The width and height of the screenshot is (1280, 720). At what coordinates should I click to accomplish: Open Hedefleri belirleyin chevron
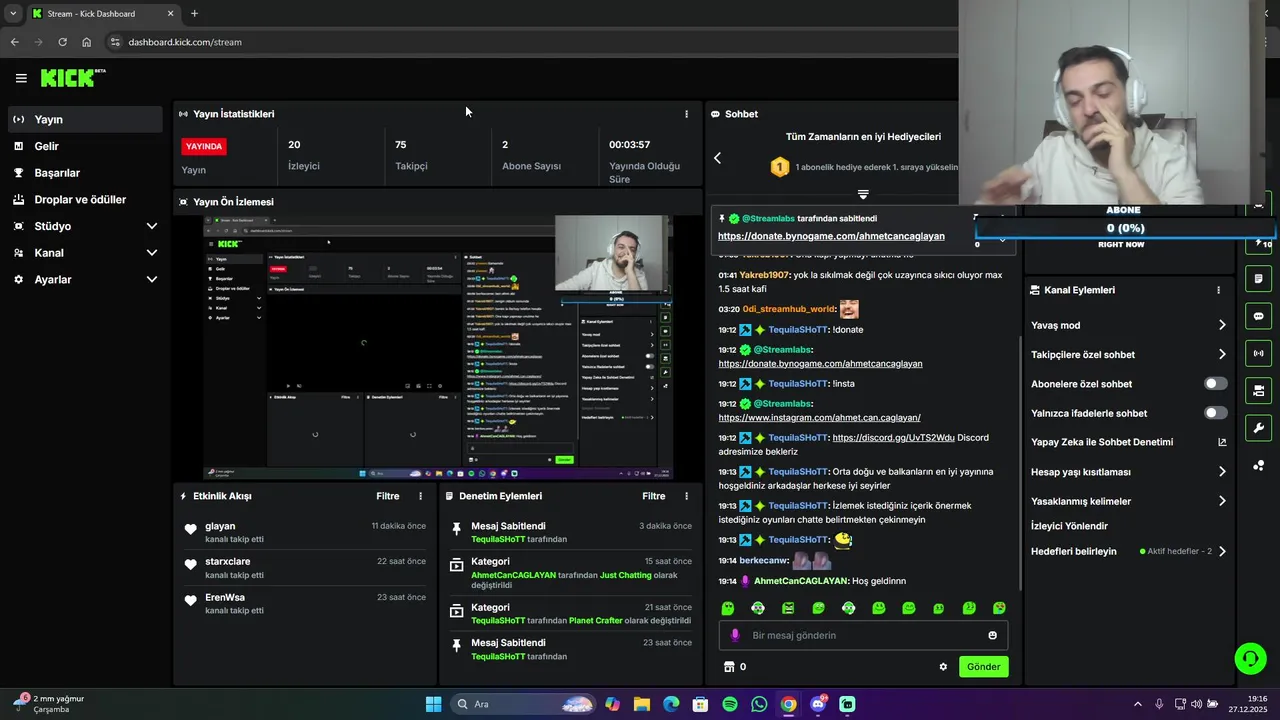click(x=1222, y=551)
